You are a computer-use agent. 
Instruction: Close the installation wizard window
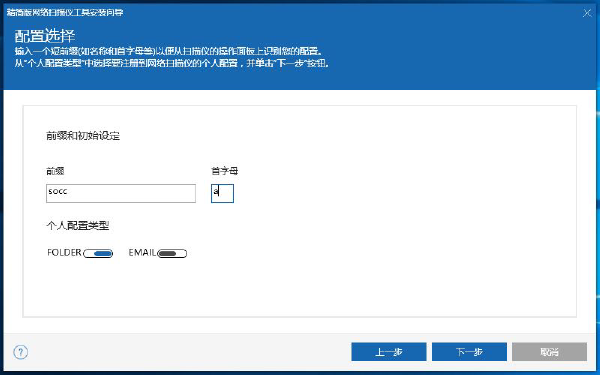tap(587, 13)
